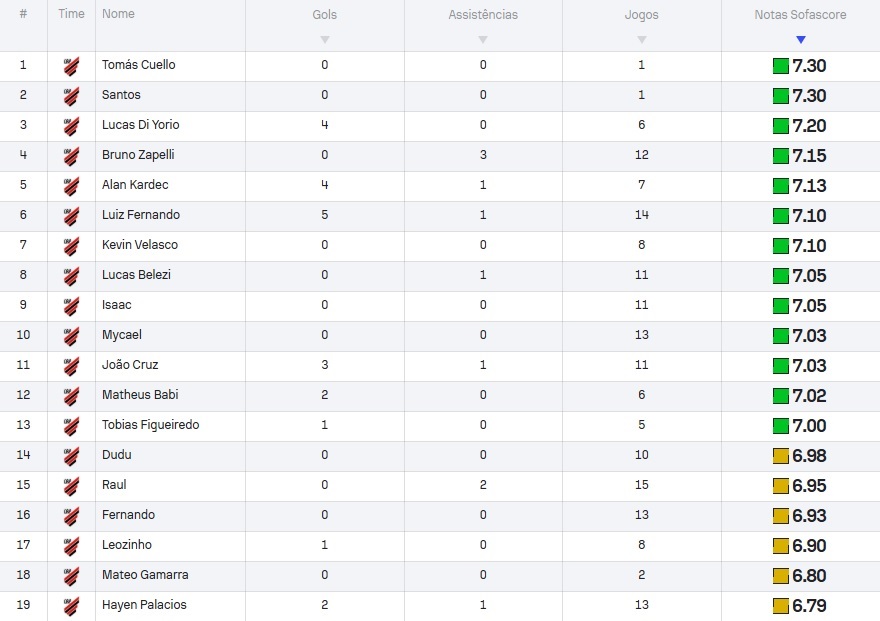880x621 pixels.
Task: Click the Nome column header
Action: point(118,14)
